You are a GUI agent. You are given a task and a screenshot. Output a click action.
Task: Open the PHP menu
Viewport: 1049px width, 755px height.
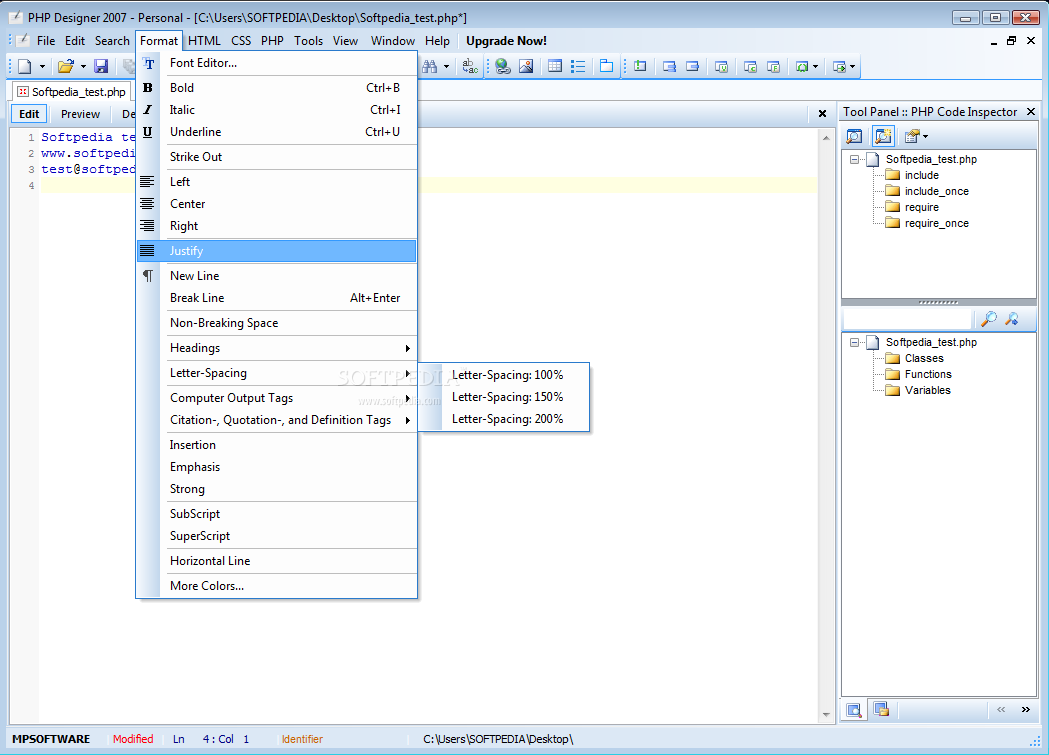pos(272,41)
